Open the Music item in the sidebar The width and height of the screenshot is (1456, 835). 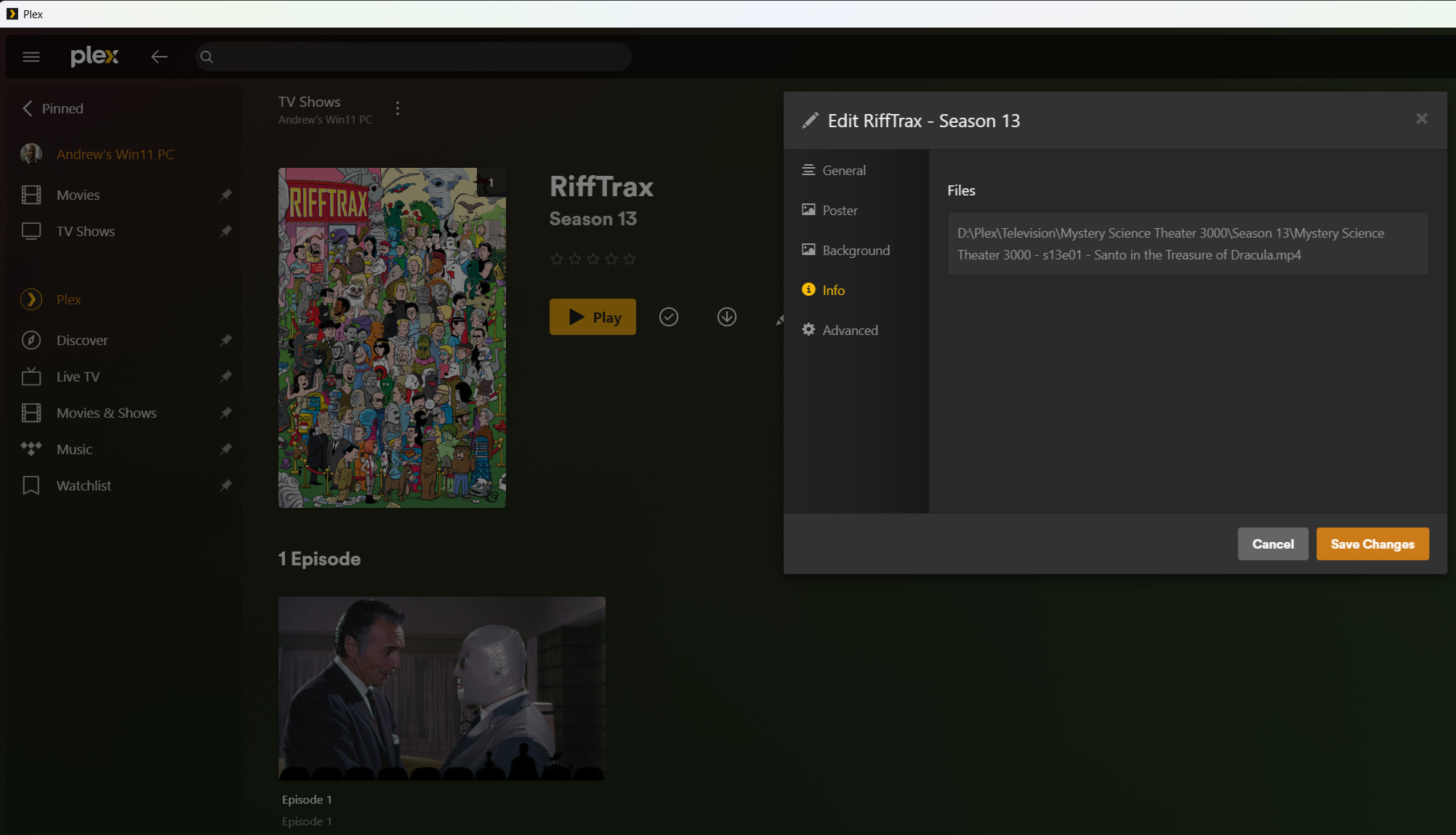74,449
